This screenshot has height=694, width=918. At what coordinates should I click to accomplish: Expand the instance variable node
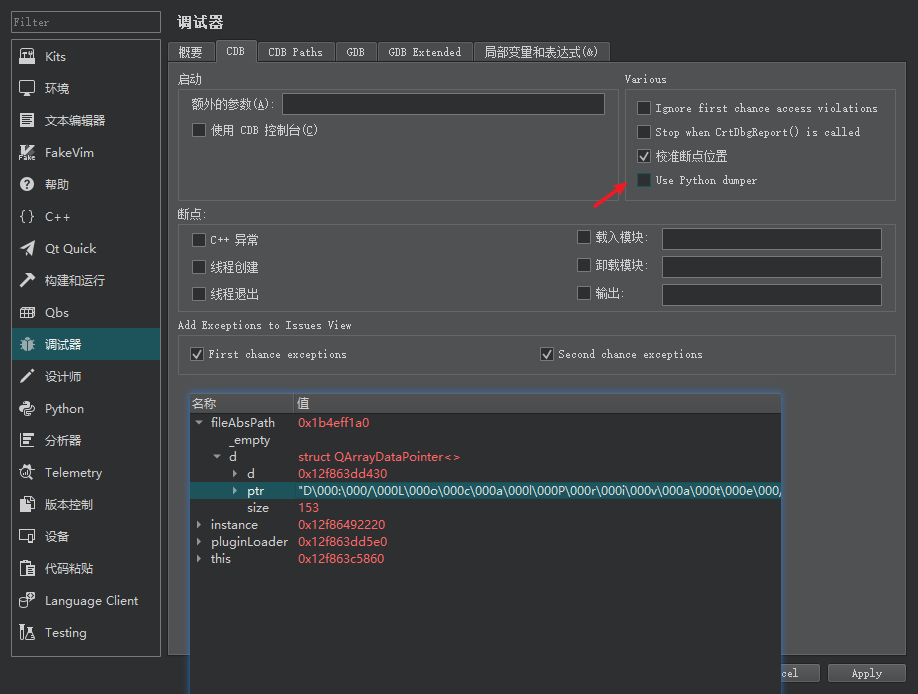[199, 525]
